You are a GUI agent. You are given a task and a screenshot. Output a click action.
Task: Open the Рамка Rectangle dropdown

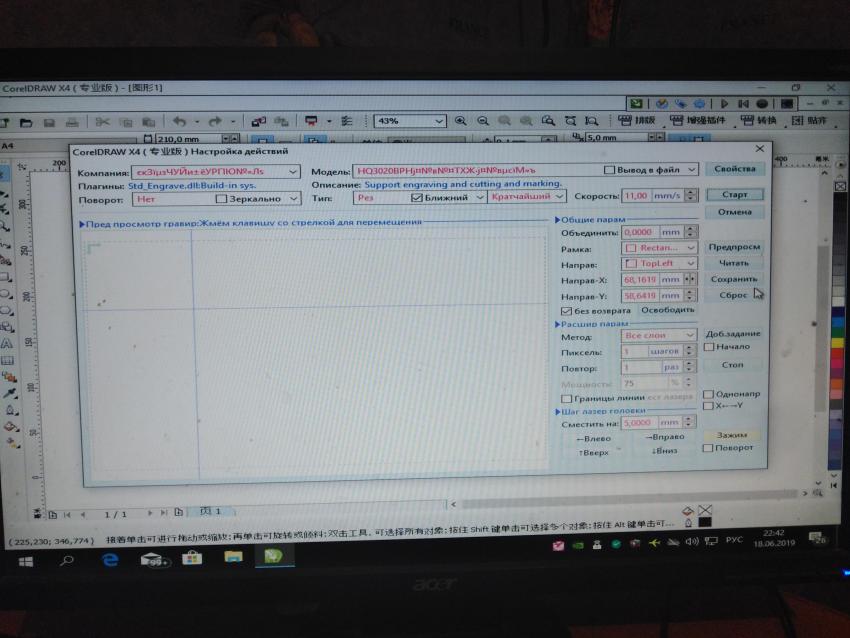click(x=689, y=247)
